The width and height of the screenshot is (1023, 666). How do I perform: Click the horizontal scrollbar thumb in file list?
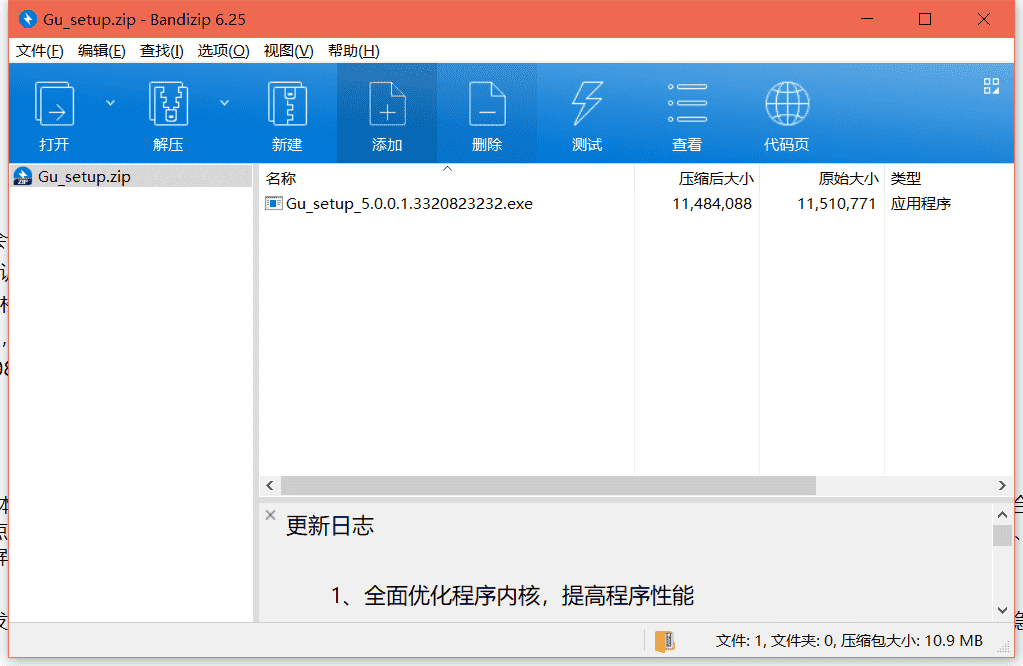pyautogui.click(x=548, y=485)
